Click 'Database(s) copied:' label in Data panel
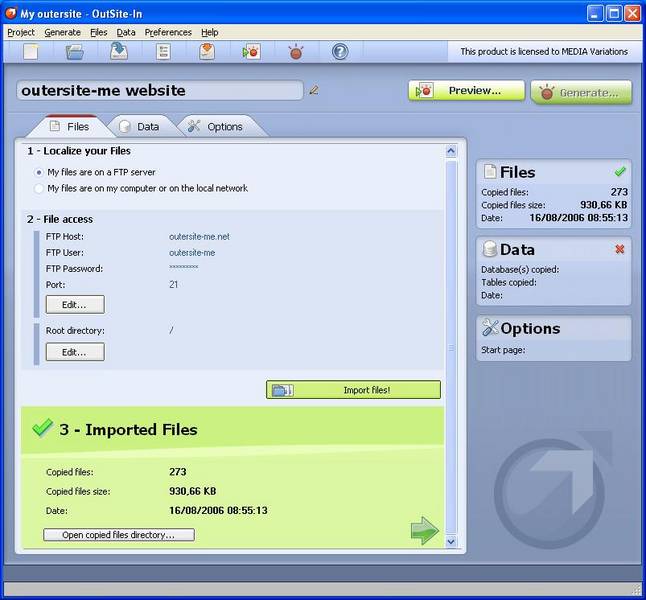 coord(520,270)
